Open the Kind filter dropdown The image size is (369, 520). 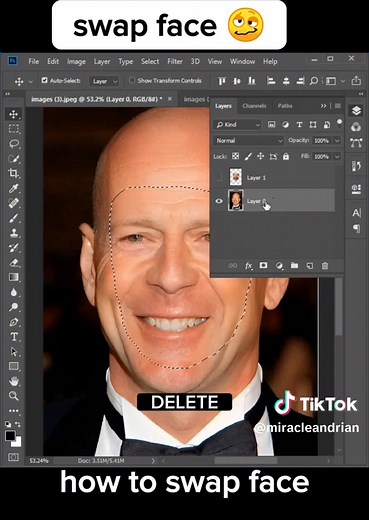click(237, 125)
